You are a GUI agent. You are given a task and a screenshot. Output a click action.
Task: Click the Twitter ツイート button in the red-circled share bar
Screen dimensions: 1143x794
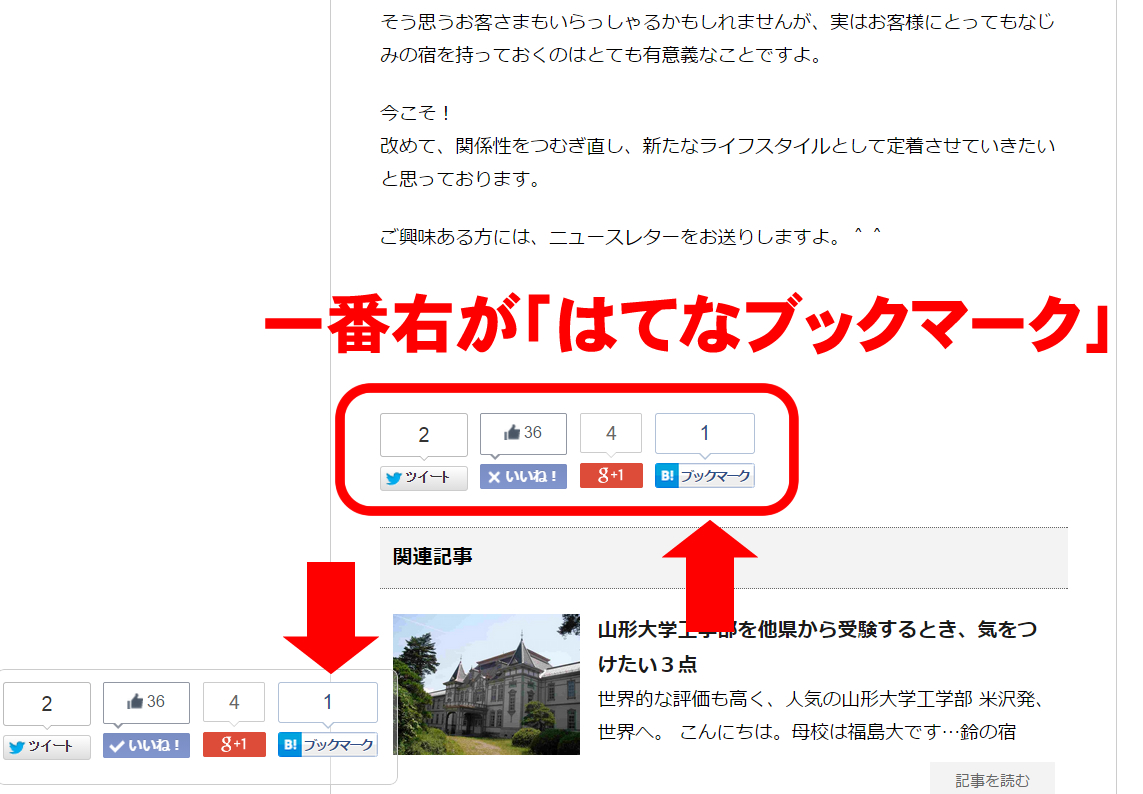point(423,477)
